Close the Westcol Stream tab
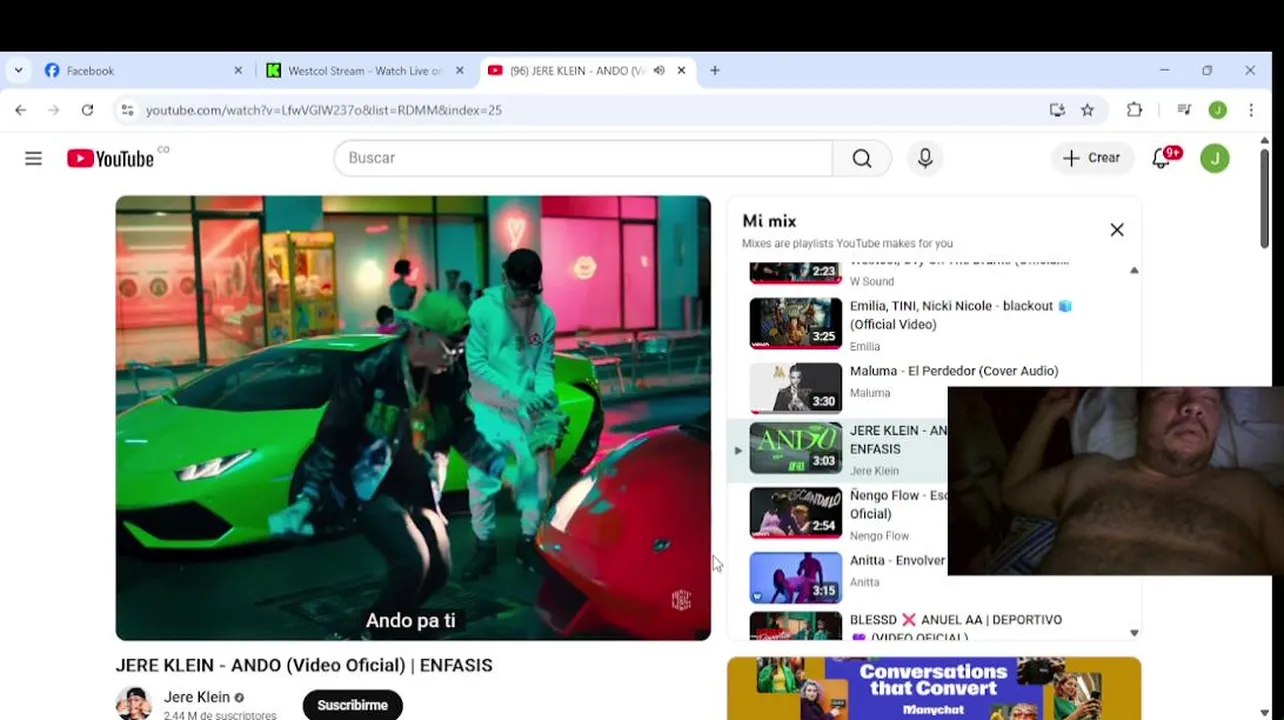Image resolution: width=1284 pixels, height=720 pixels. 460,70
